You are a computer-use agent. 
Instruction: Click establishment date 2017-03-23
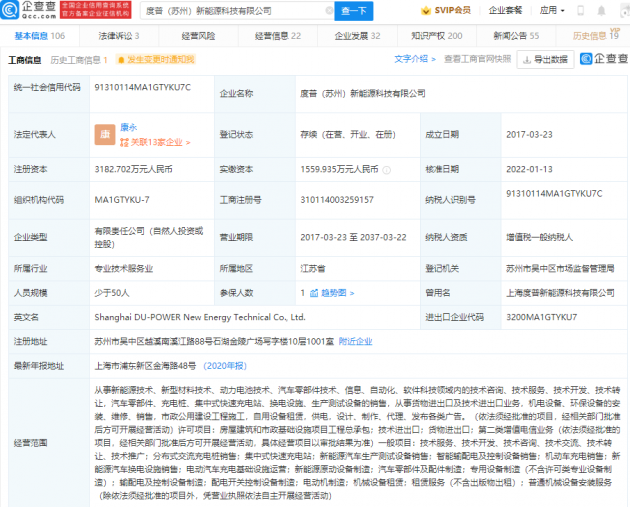coord(529,135)
